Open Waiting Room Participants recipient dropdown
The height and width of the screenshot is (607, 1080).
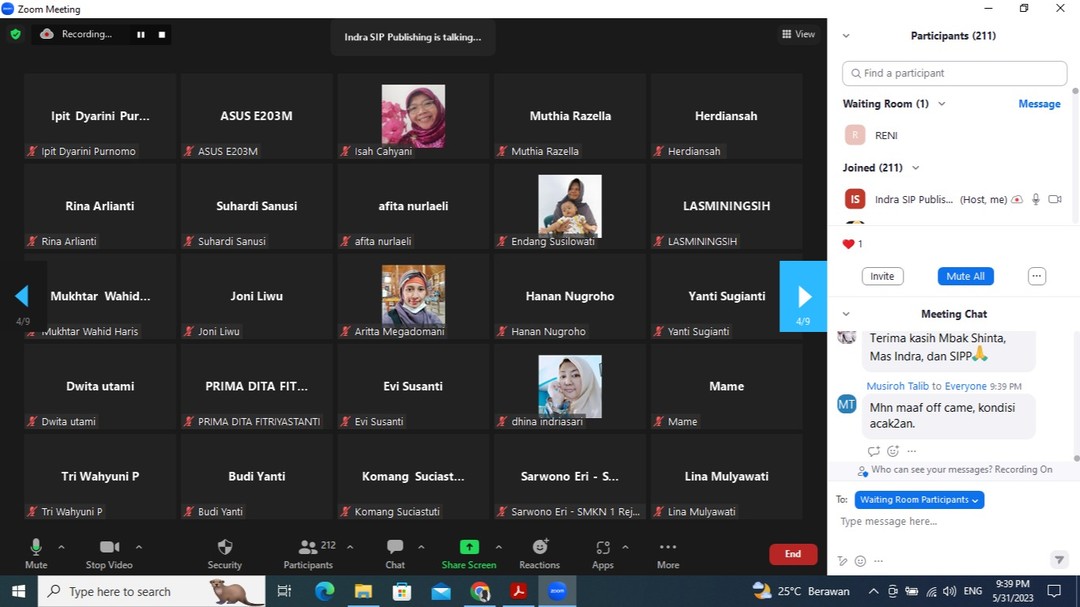pos(905,499)
